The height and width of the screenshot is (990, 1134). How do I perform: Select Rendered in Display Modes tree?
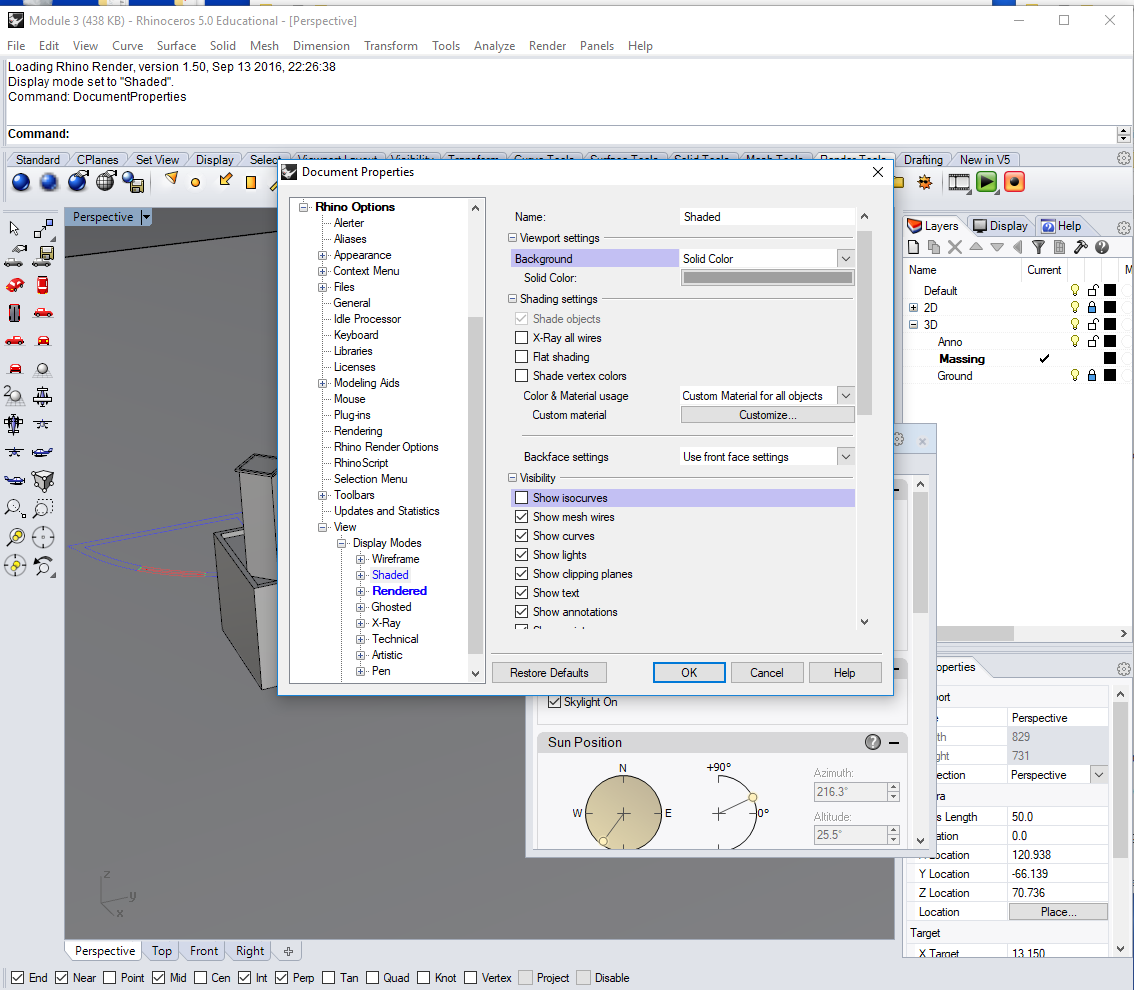click(399, 591)
